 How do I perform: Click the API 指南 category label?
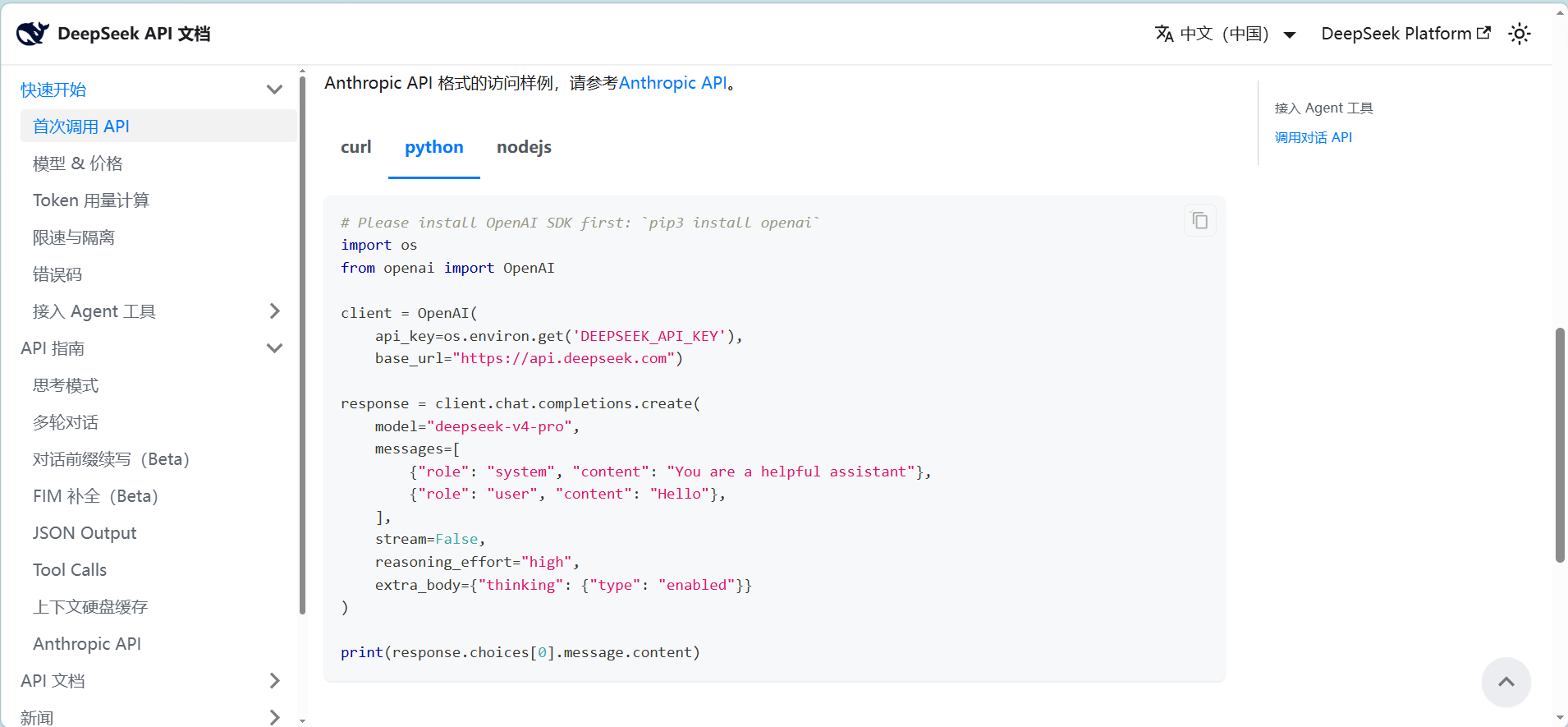pos(53,348)
